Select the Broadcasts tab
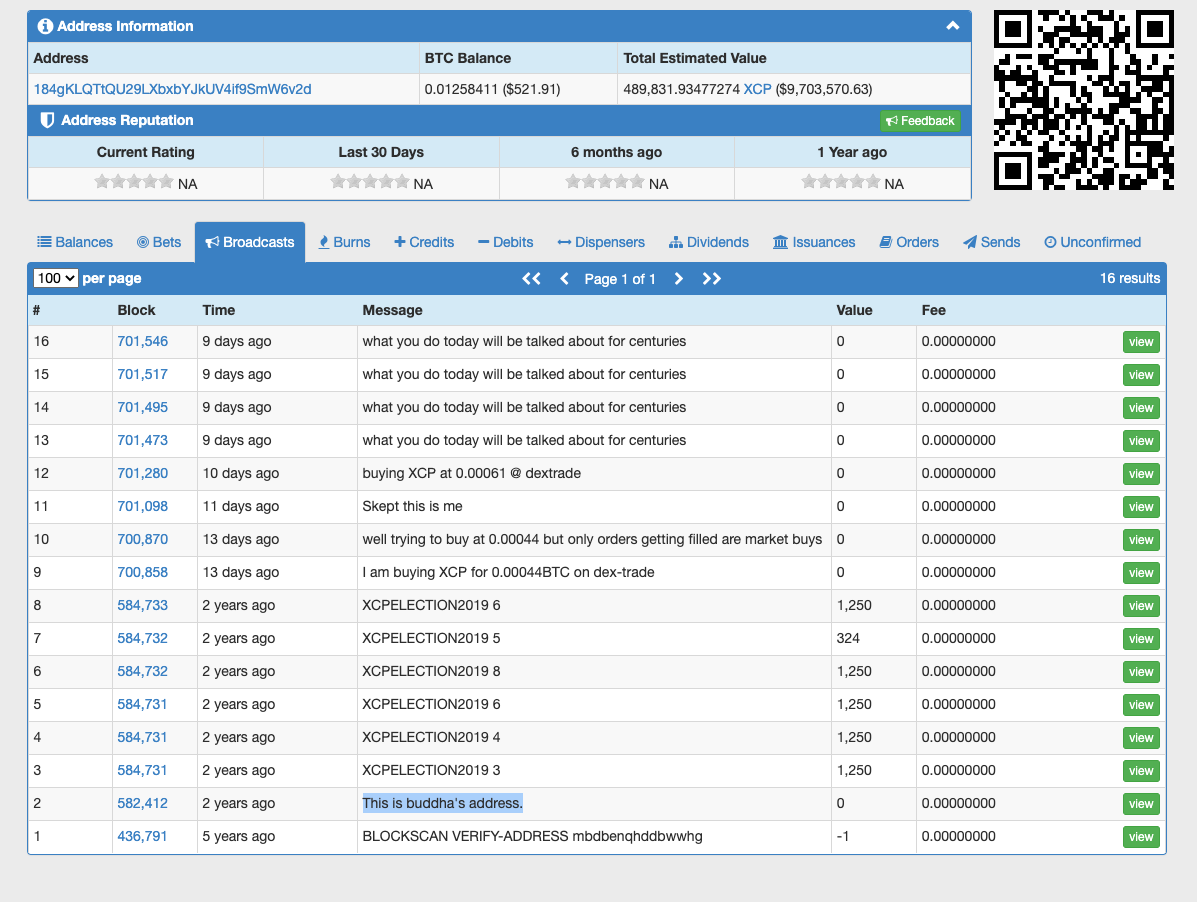Image resolution: width=1197 pixels, height=902 pixels. [x=250, y=242]
